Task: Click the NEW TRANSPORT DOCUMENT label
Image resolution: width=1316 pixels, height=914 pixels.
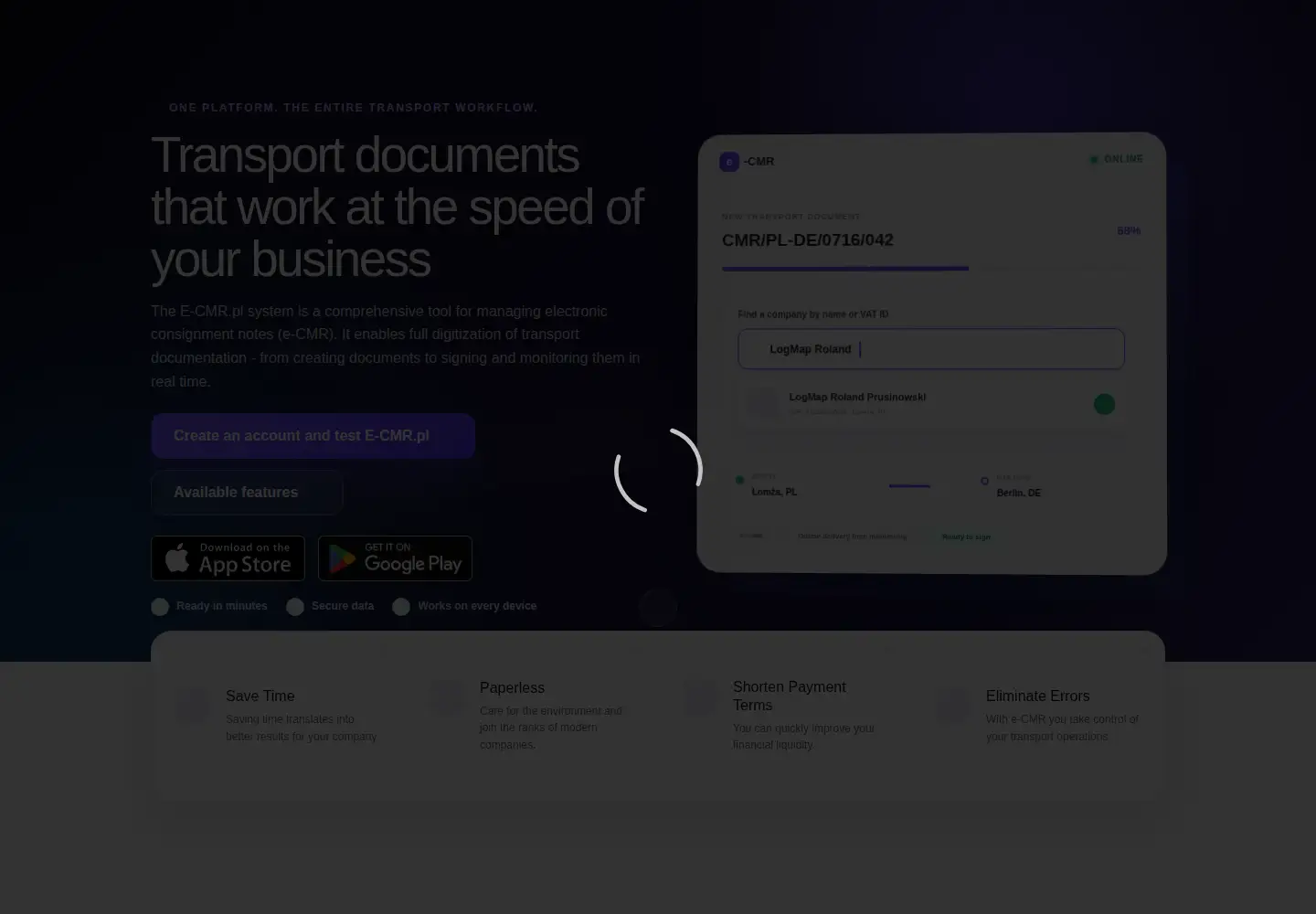Action: pyautogui.click(x=791, y=217)
